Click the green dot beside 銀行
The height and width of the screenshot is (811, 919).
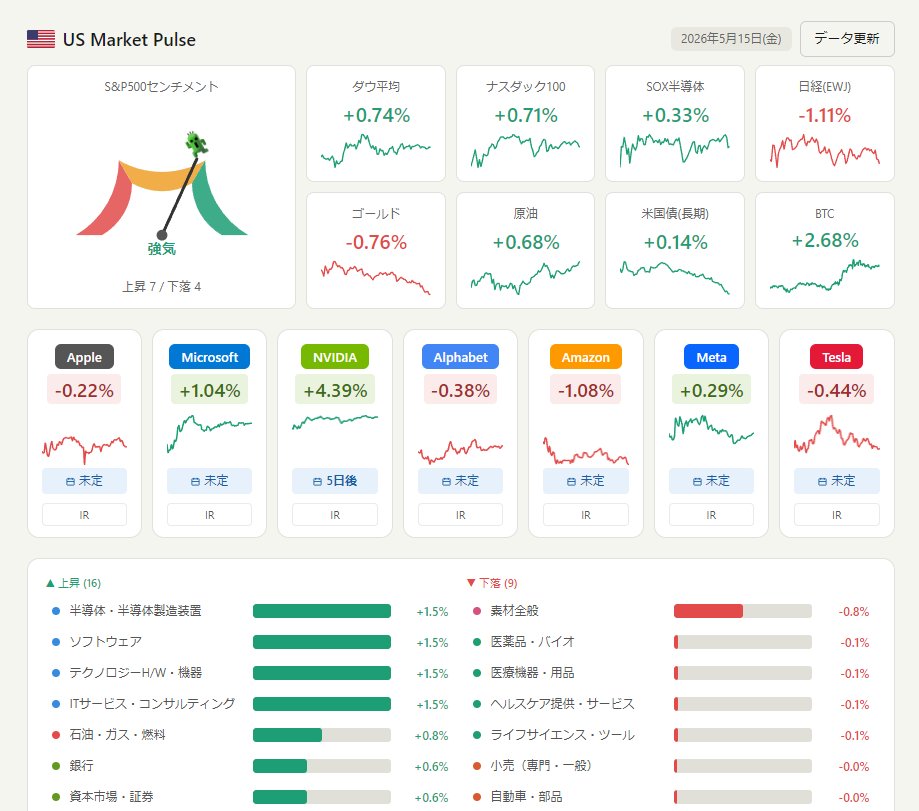coord(56,766)
